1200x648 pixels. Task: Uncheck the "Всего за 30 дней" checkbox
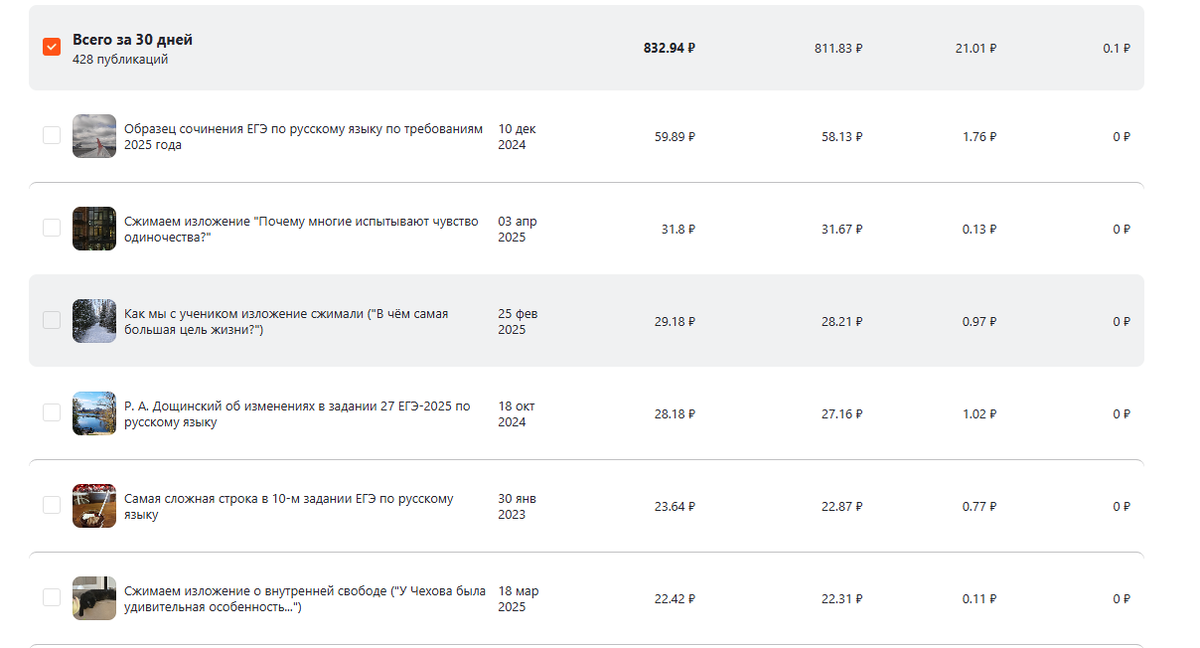click(51, 48)
